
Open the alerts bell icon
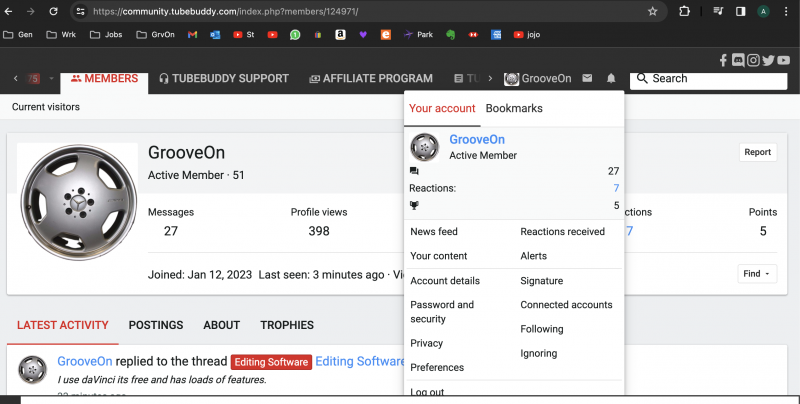point(611,78)
